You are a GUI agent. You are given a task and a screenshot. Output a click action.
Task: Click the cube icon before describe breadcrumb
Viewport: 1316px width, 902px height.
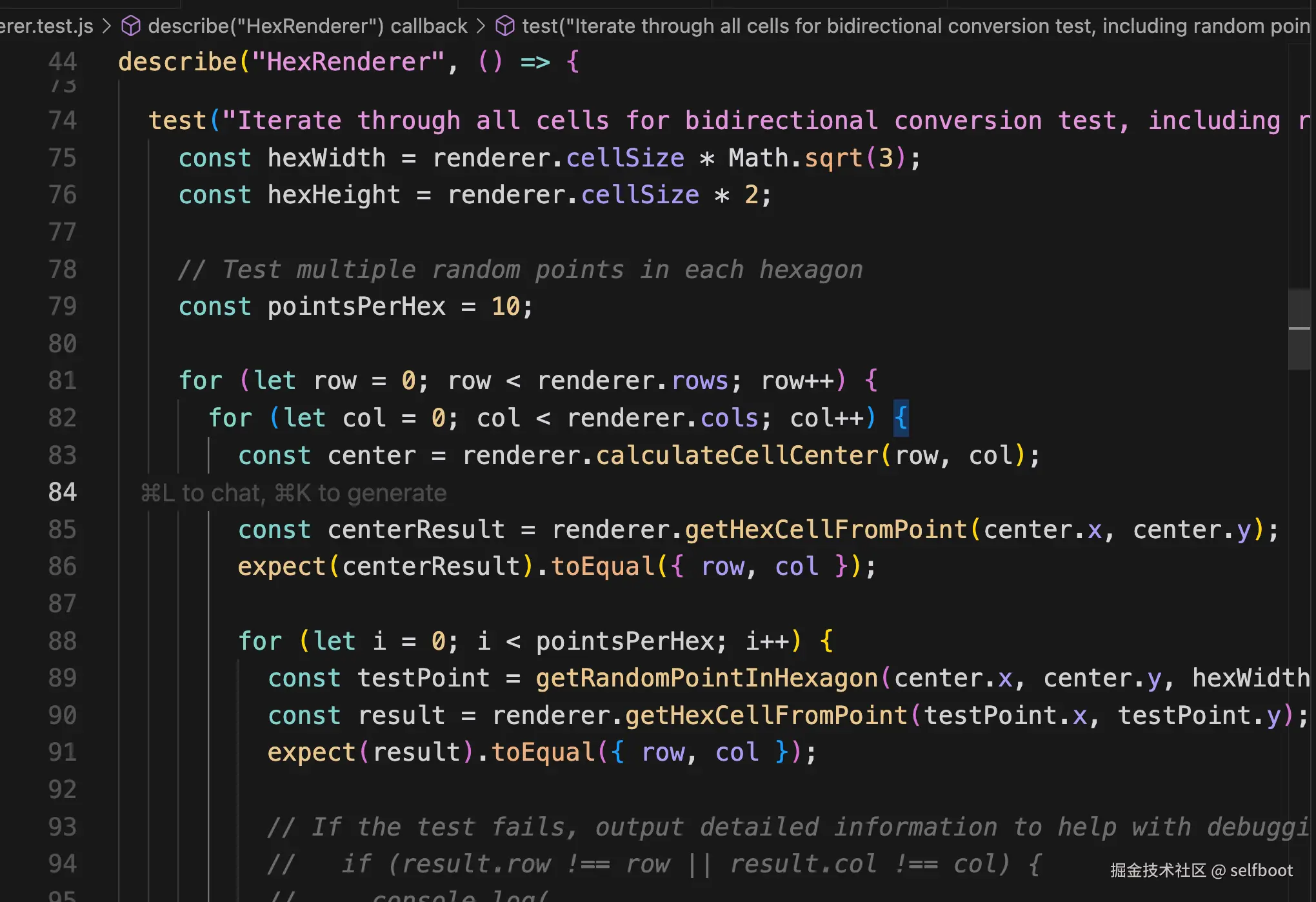[x=131, y=26]
